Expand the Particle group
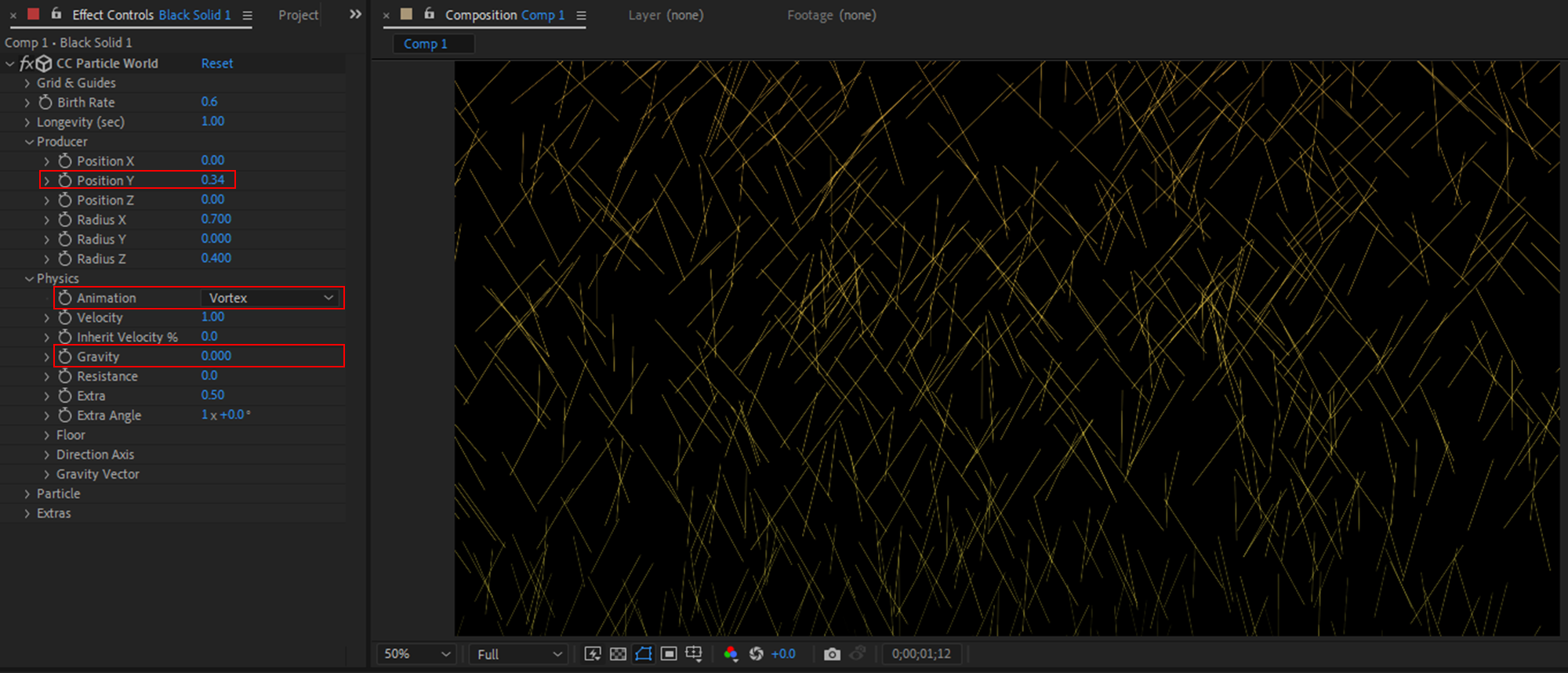 click(27, 494)
